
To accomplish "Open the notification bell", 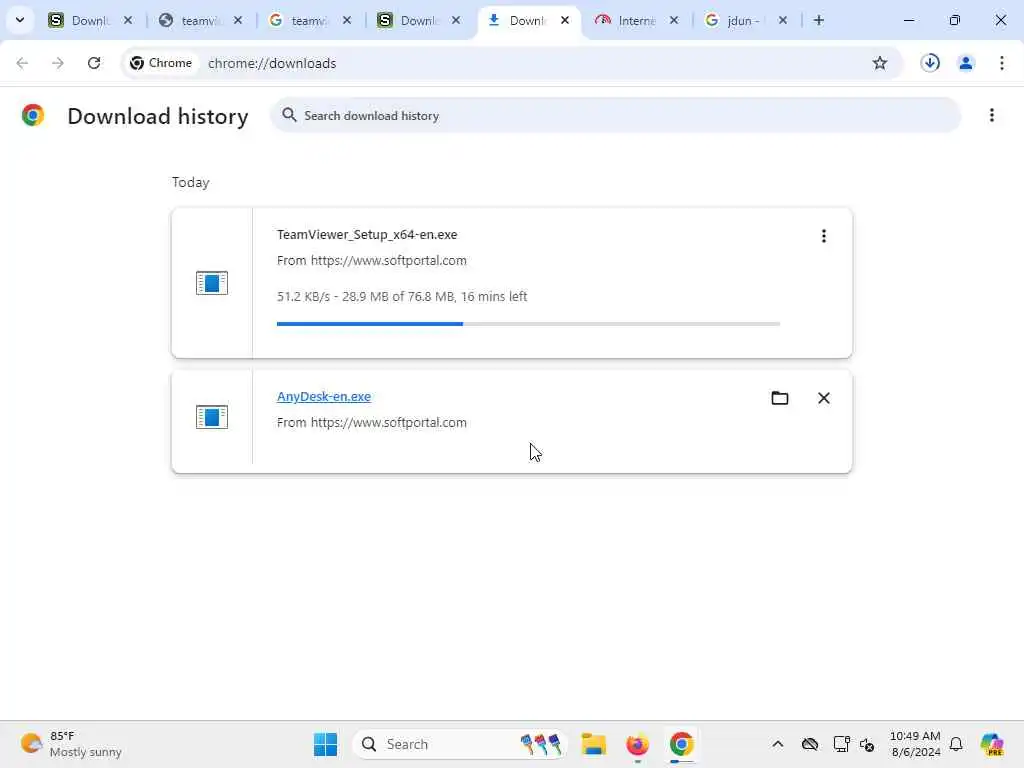I will tap(956, 744).
